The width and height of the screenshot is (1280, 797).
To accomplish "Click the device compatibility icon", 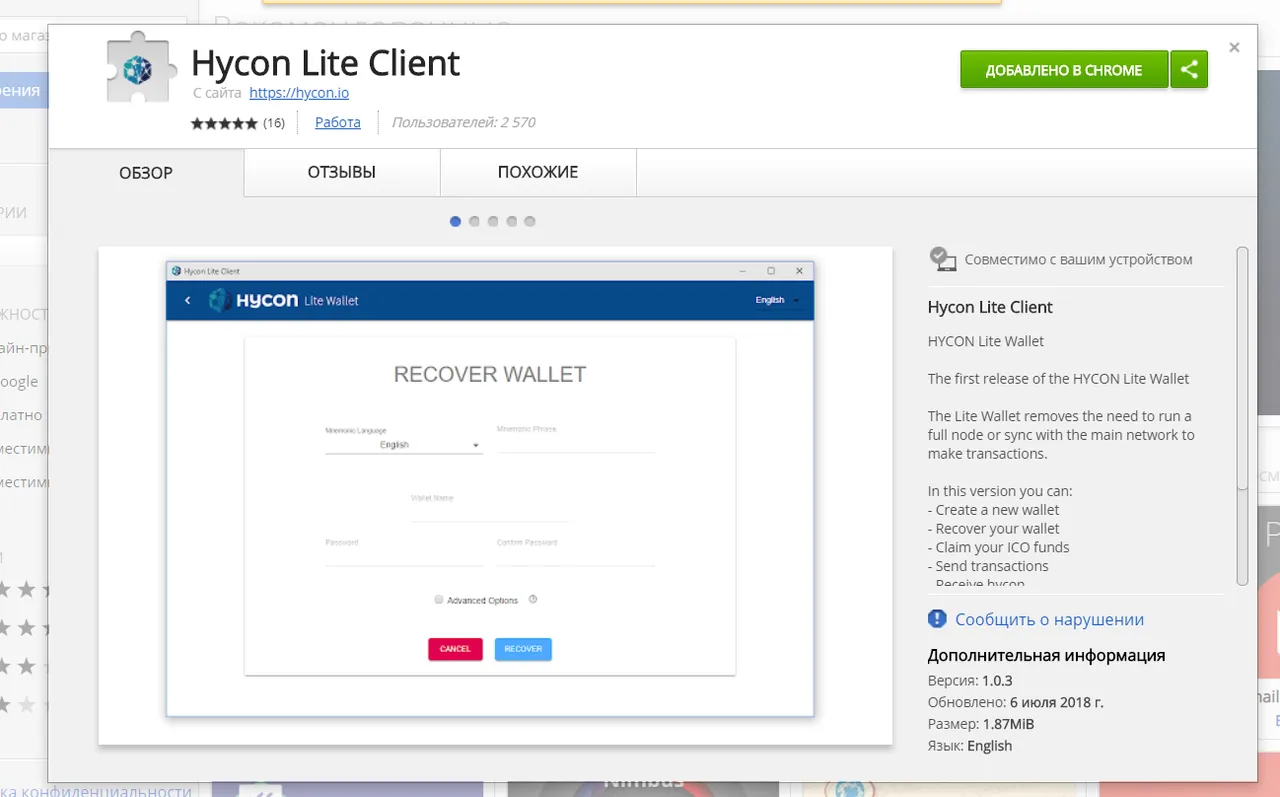I will point(942,259).
